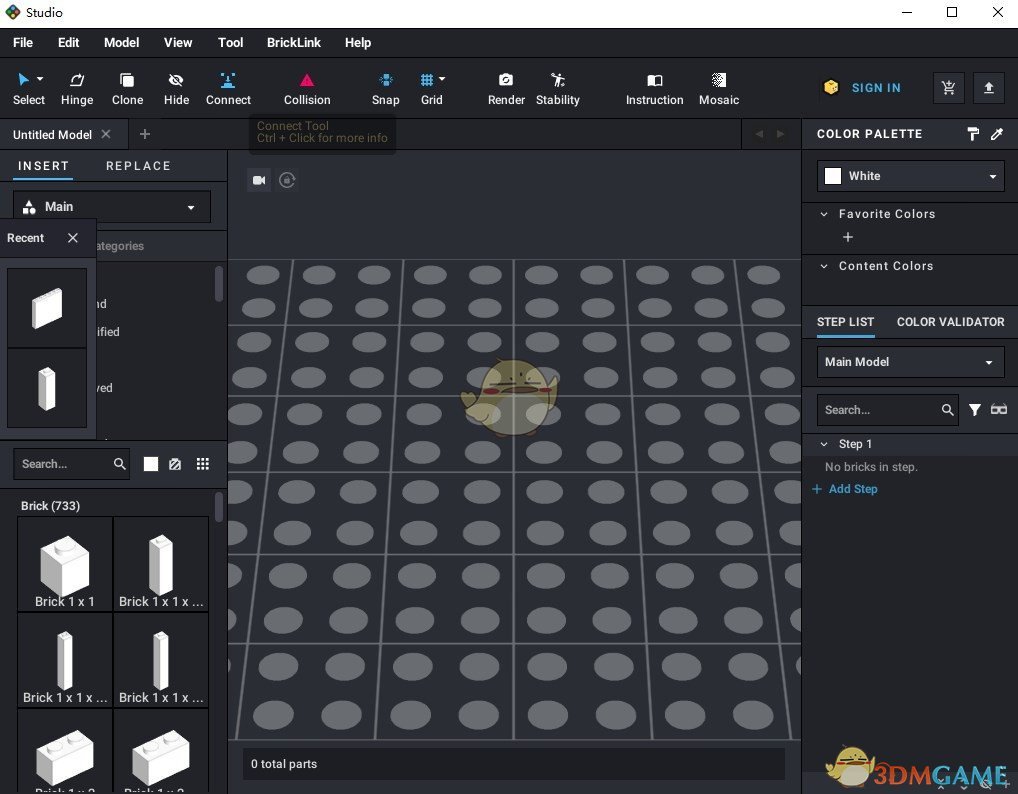This screenshot has width=1018, height=794.
Task: Open the White color dropdown
Action: coord(993,176)
